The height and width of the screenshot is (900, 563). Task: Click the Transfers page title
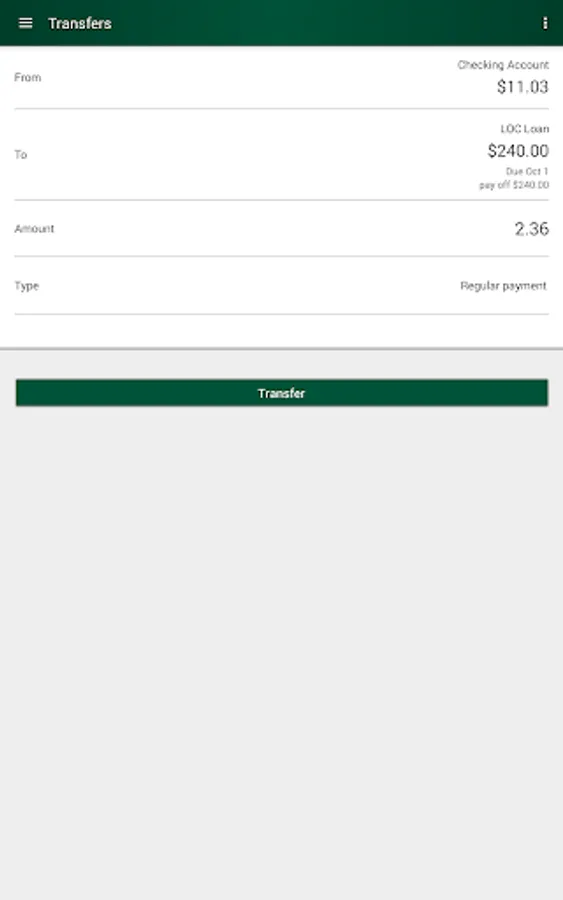pyautogui.click(x=80, y=24)
